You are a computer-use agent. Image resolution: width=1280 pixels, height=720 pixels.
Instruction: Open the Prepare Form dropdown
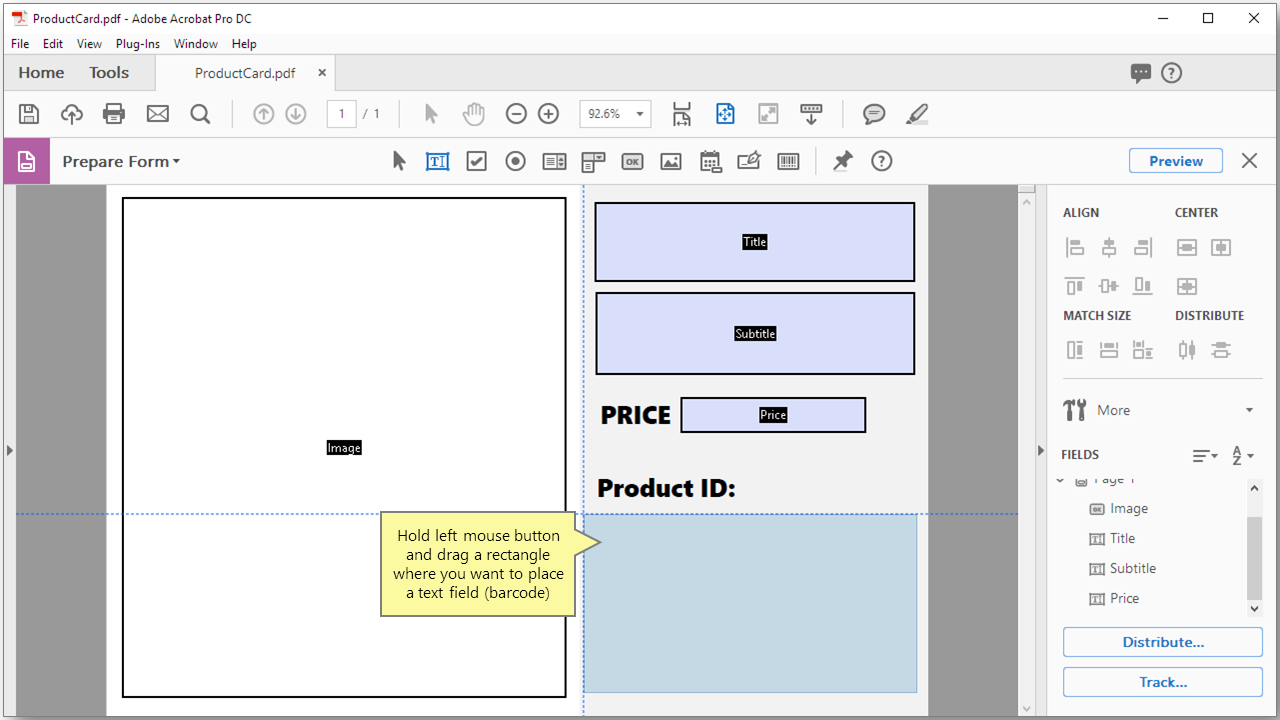[121, 160]
